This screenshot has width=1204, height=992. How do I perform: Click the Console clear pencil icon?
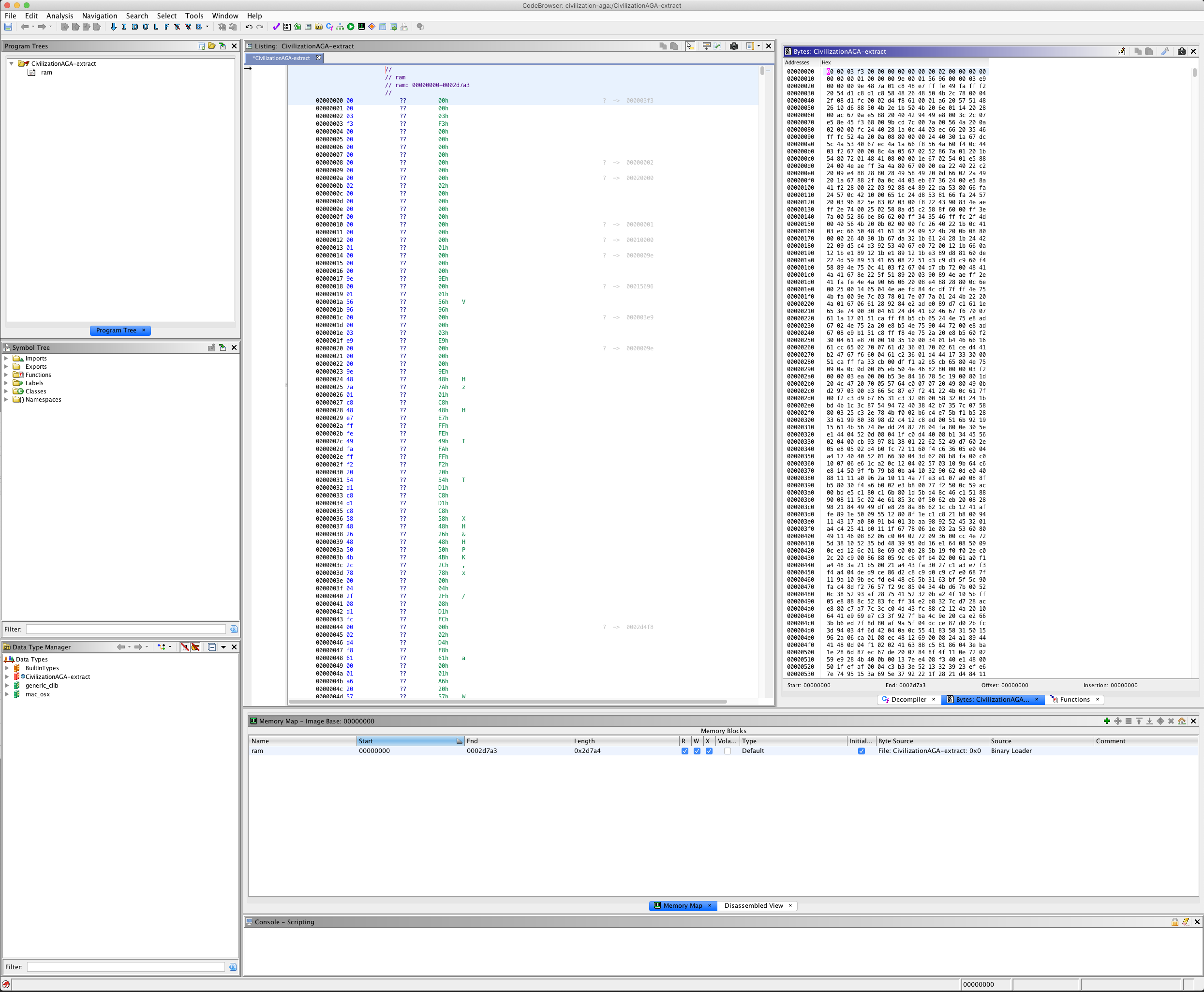point(1186,922)
